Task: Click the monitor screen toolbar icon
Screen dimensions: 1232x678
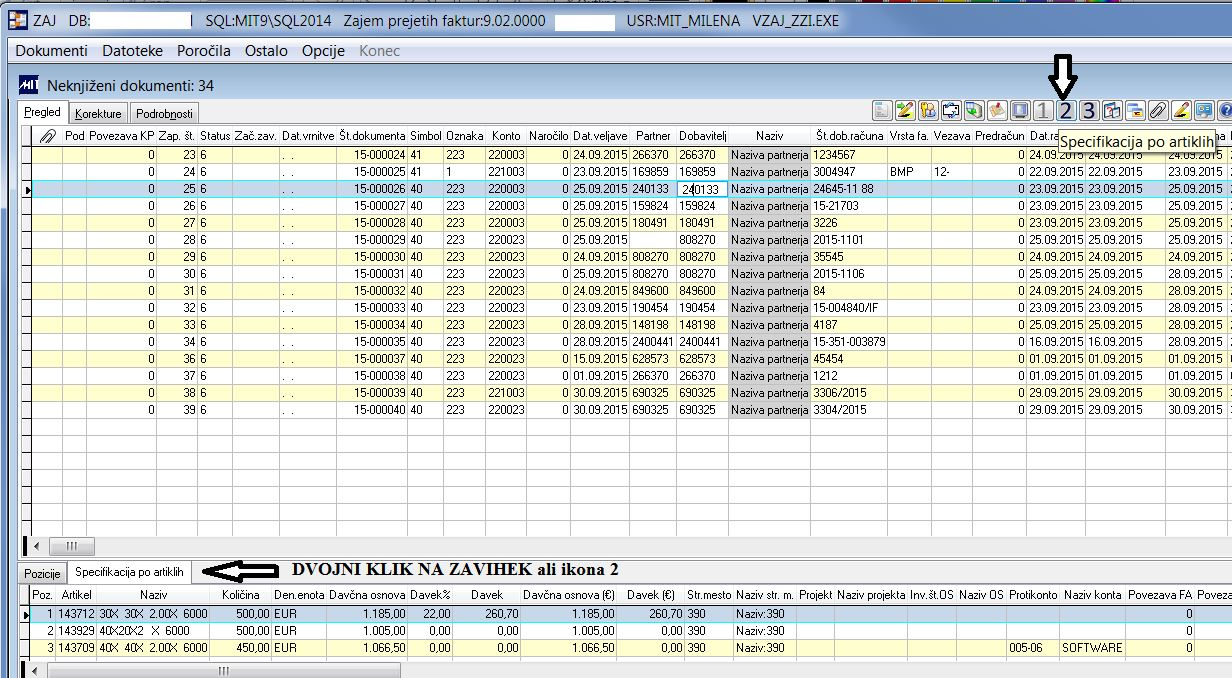Action: pos(1020,111)
